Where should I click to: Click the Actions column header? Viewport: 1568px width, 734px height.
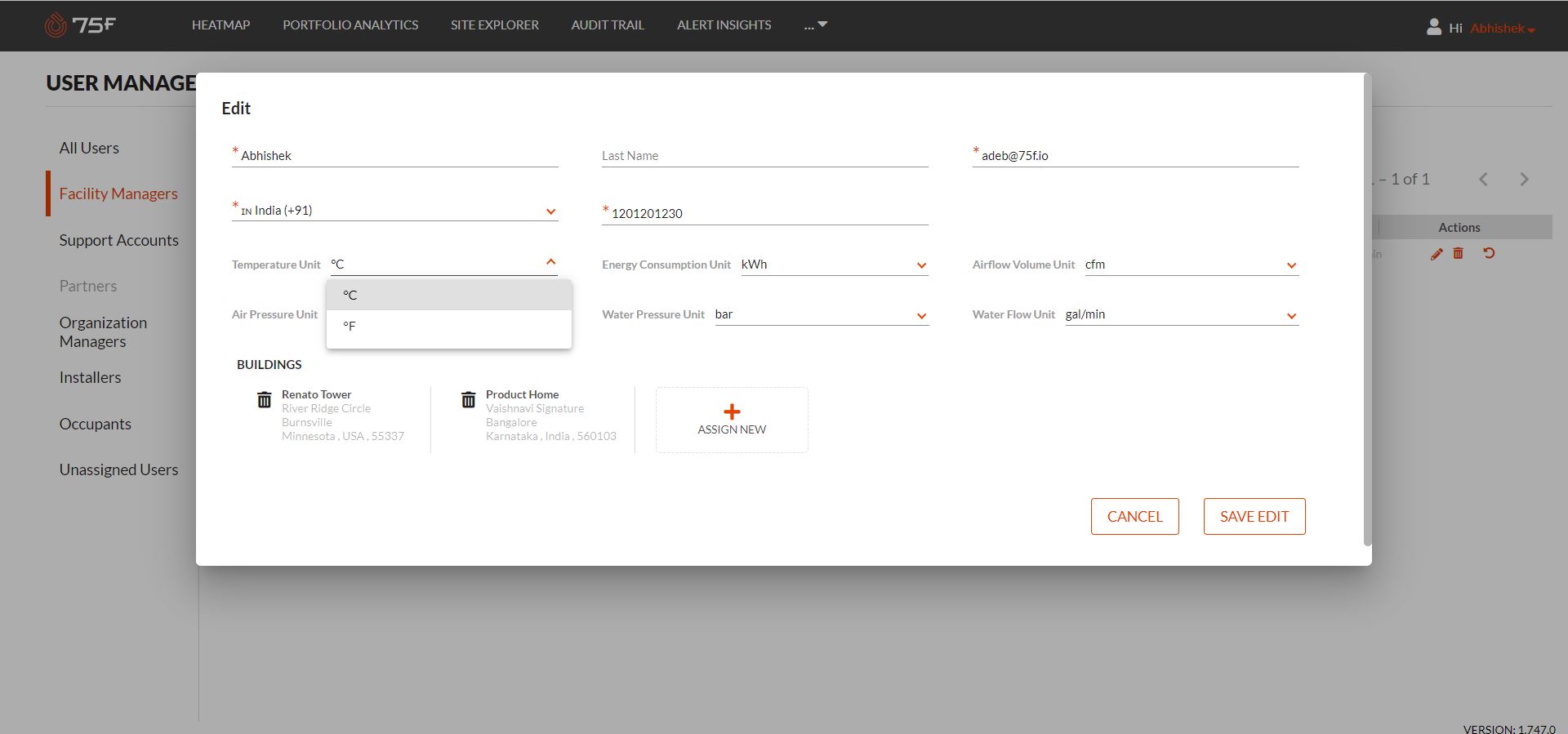1459,227
